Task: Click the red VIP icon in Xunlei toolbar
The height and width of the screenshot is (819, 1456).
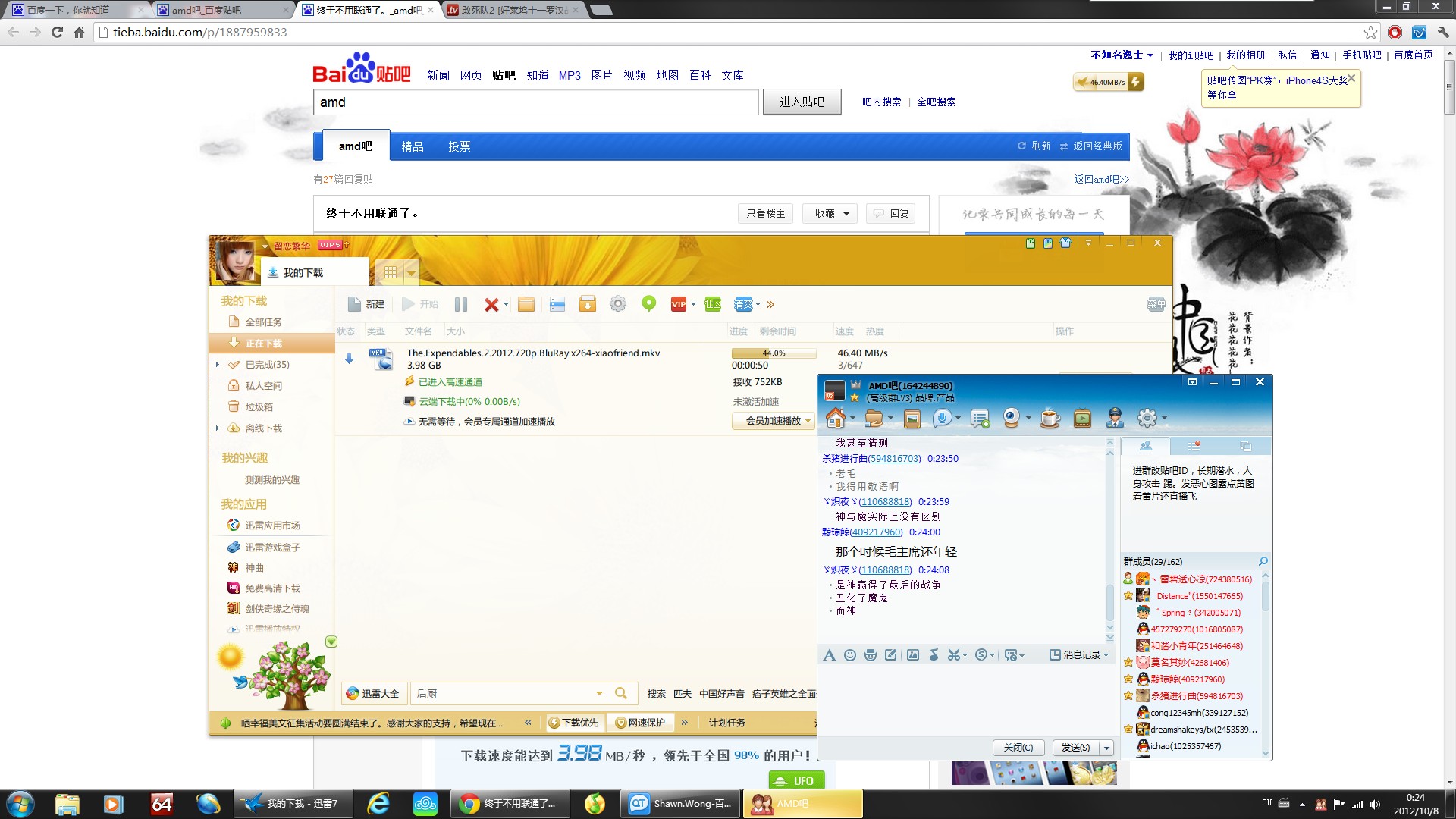Action: tap(679, 304)
